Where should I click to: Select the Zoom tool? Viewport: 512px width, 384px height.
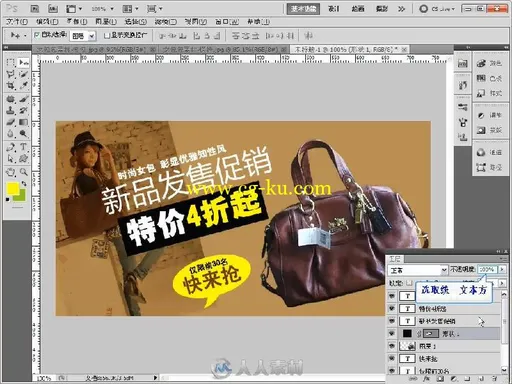coord(23,172)
